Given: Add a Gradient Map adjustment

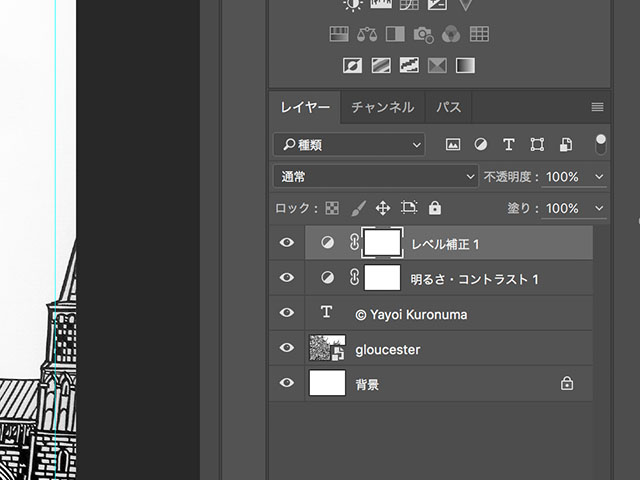Looking at the screenshot, I should [x=465, y=65].
